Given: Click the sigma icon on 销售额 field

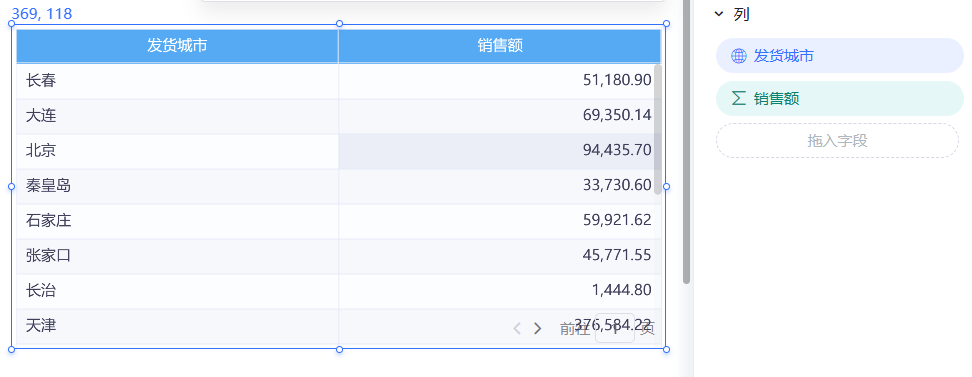Looking at the screenshot, I should click(738, 98).
